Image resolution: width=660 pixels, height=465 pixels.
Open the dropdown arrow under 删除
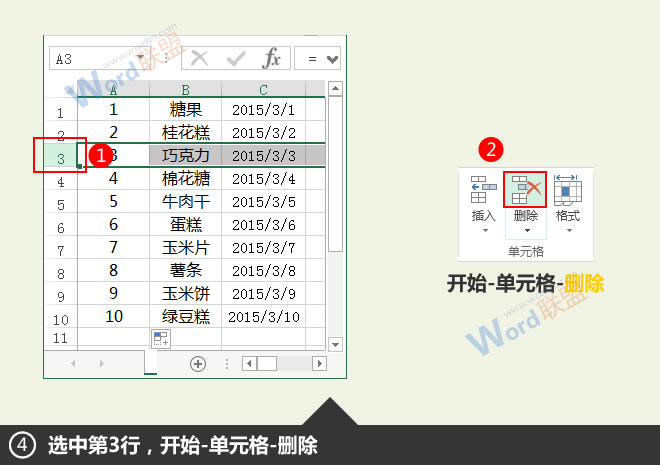pyautogui.click(x=525, y=231)
